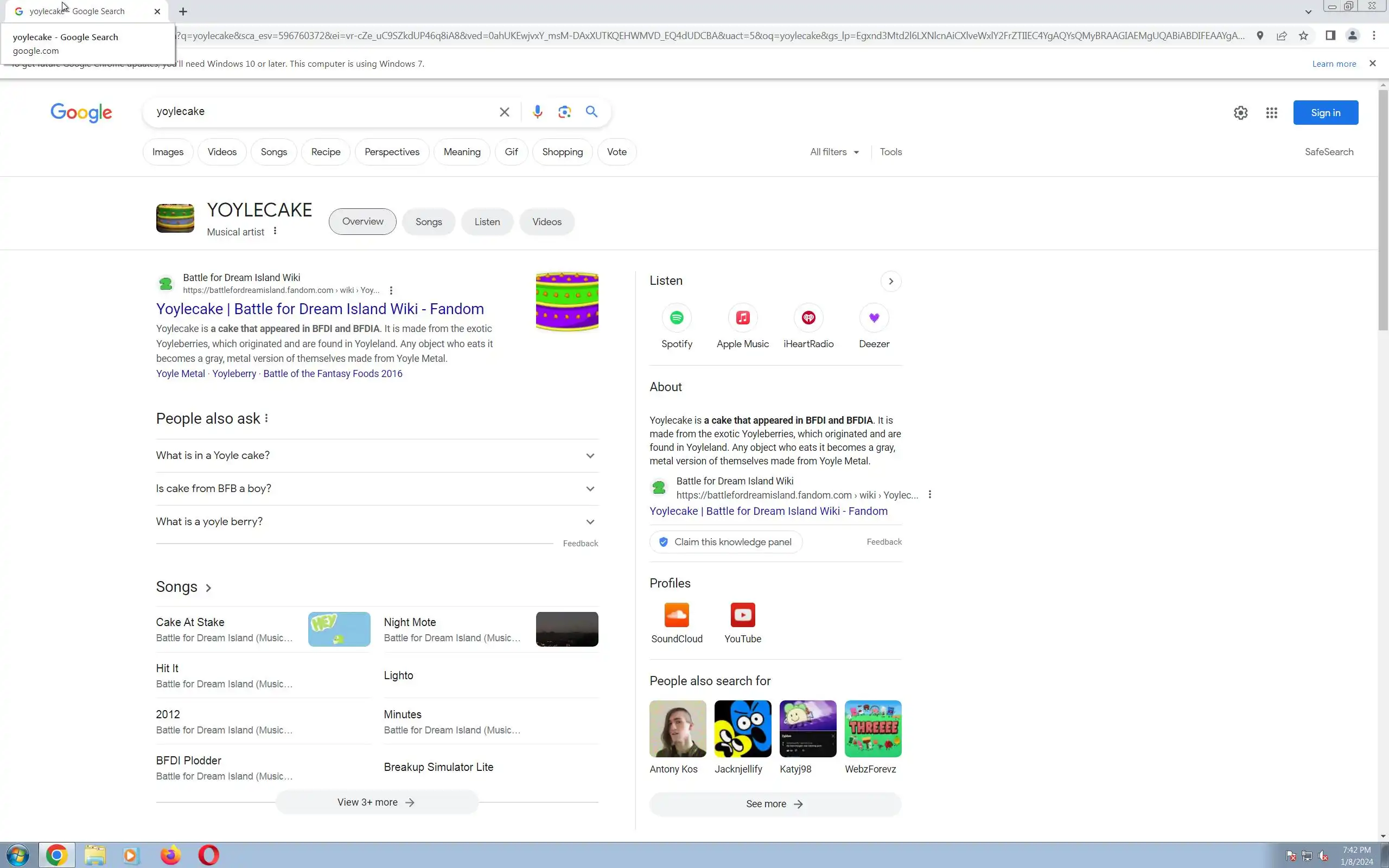The image size is (1389, 868).
Task: Click the voice search microphone icon
Action: click(537, 112)
